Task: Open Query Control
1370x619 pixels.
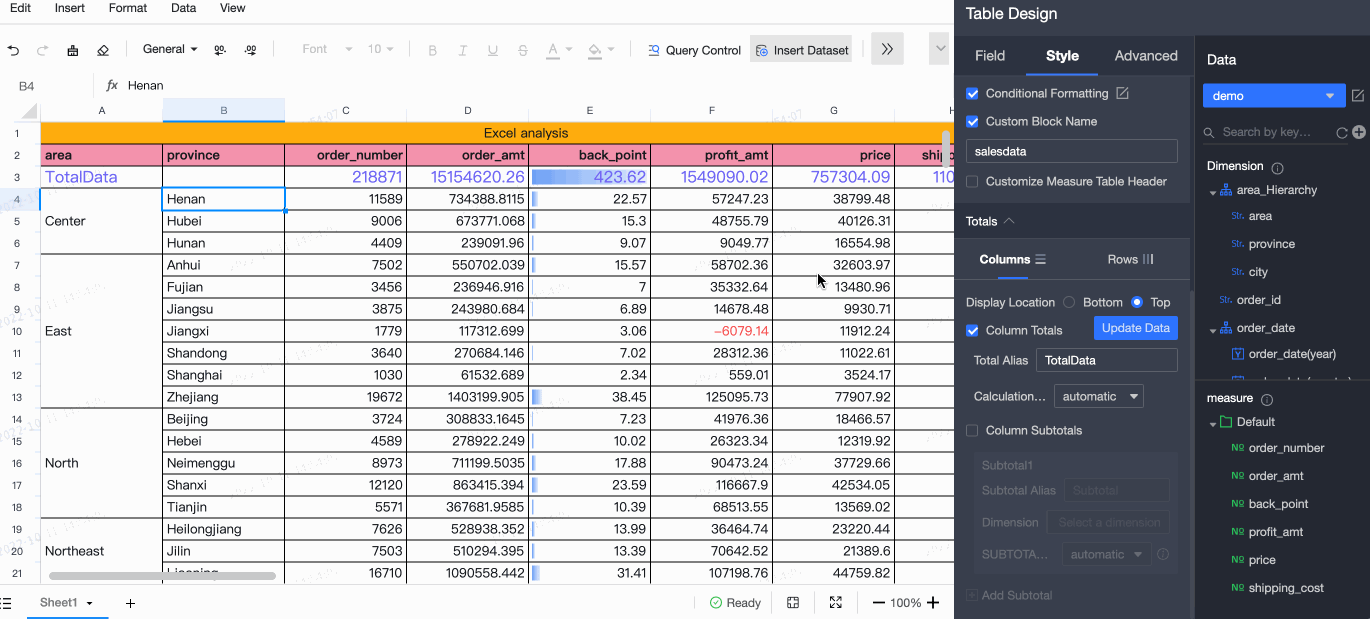Action: click(x=694, y=50)
